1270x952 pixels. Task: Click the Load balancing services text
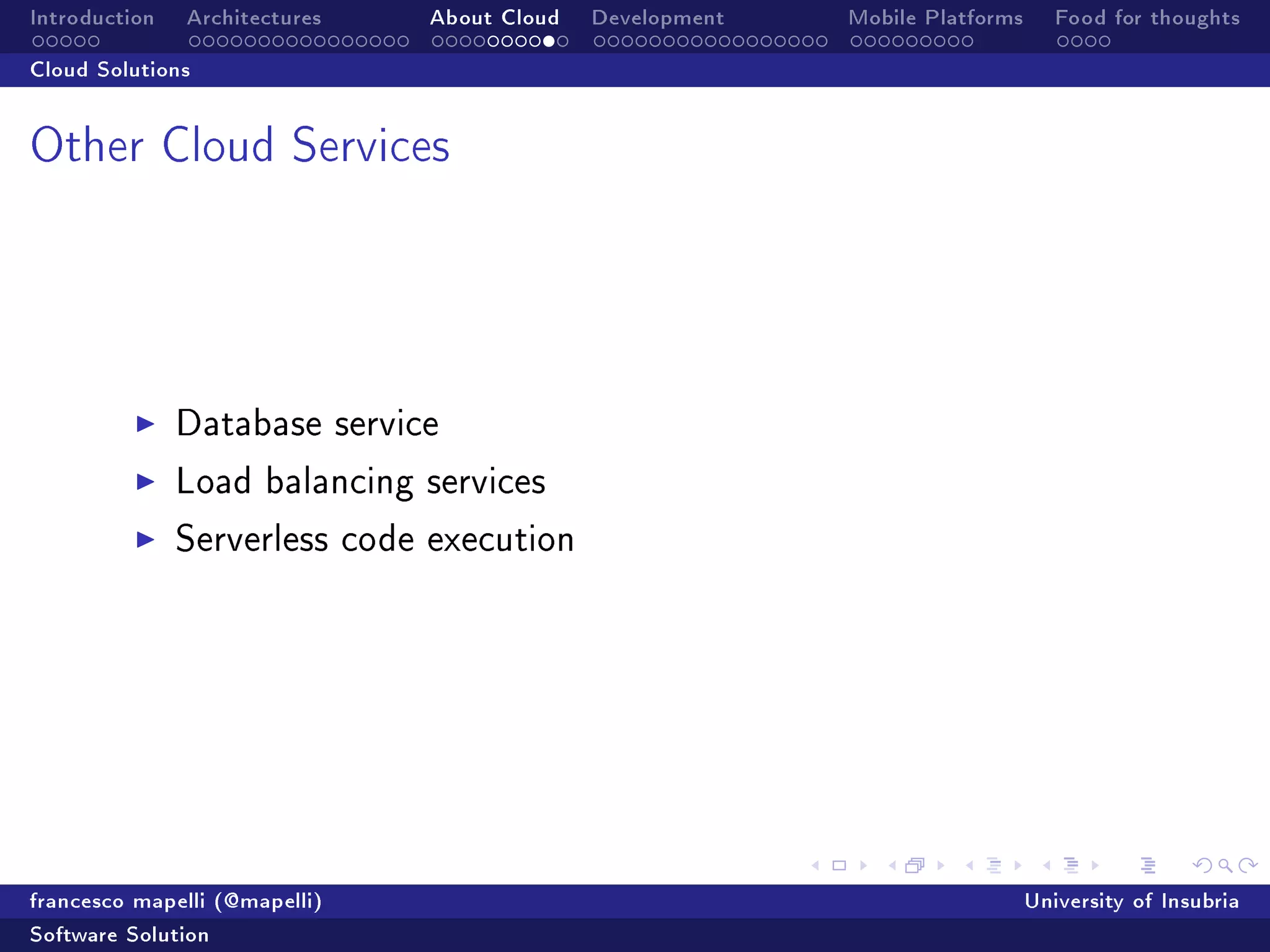pyautogui.click(x=361, y=482)
